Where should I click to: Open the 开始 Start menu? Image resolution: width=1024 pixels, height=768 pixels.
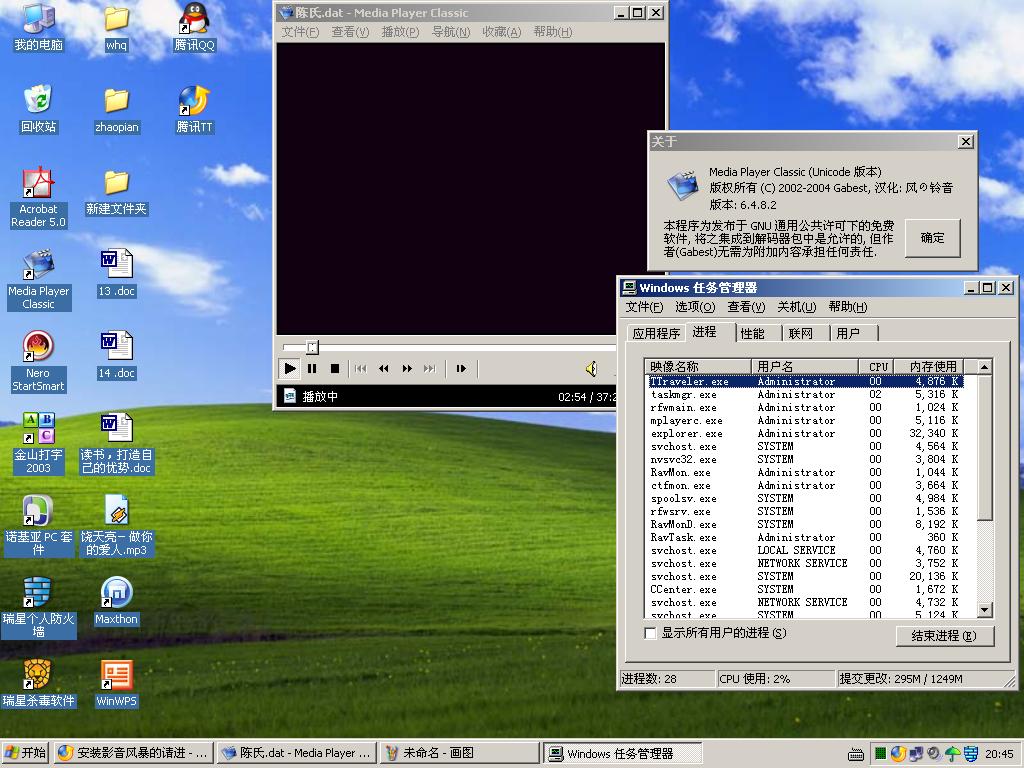[x=26, y=753]
